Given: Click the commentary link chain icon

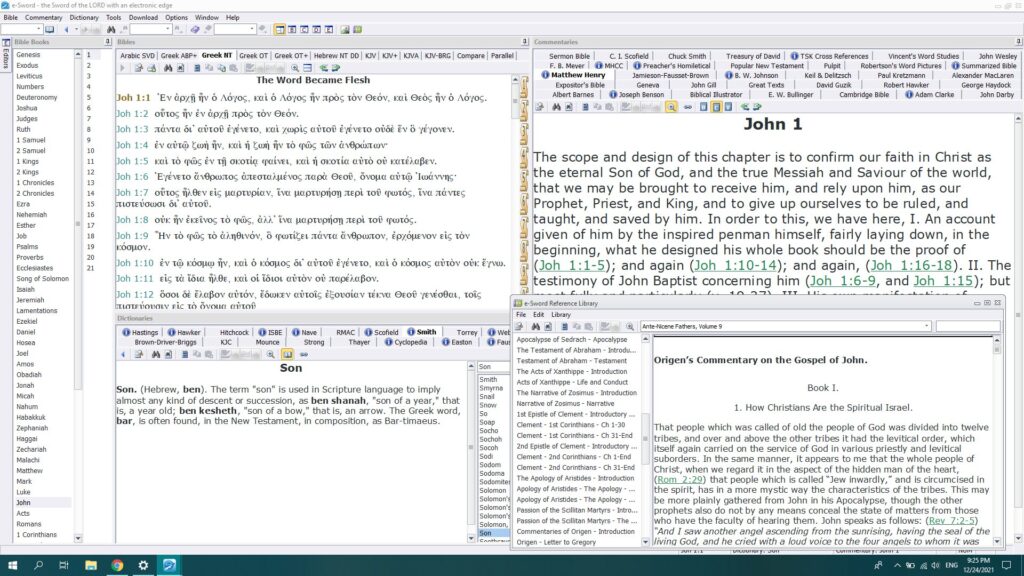Looking at the screenshot, I should pos(688,107).
